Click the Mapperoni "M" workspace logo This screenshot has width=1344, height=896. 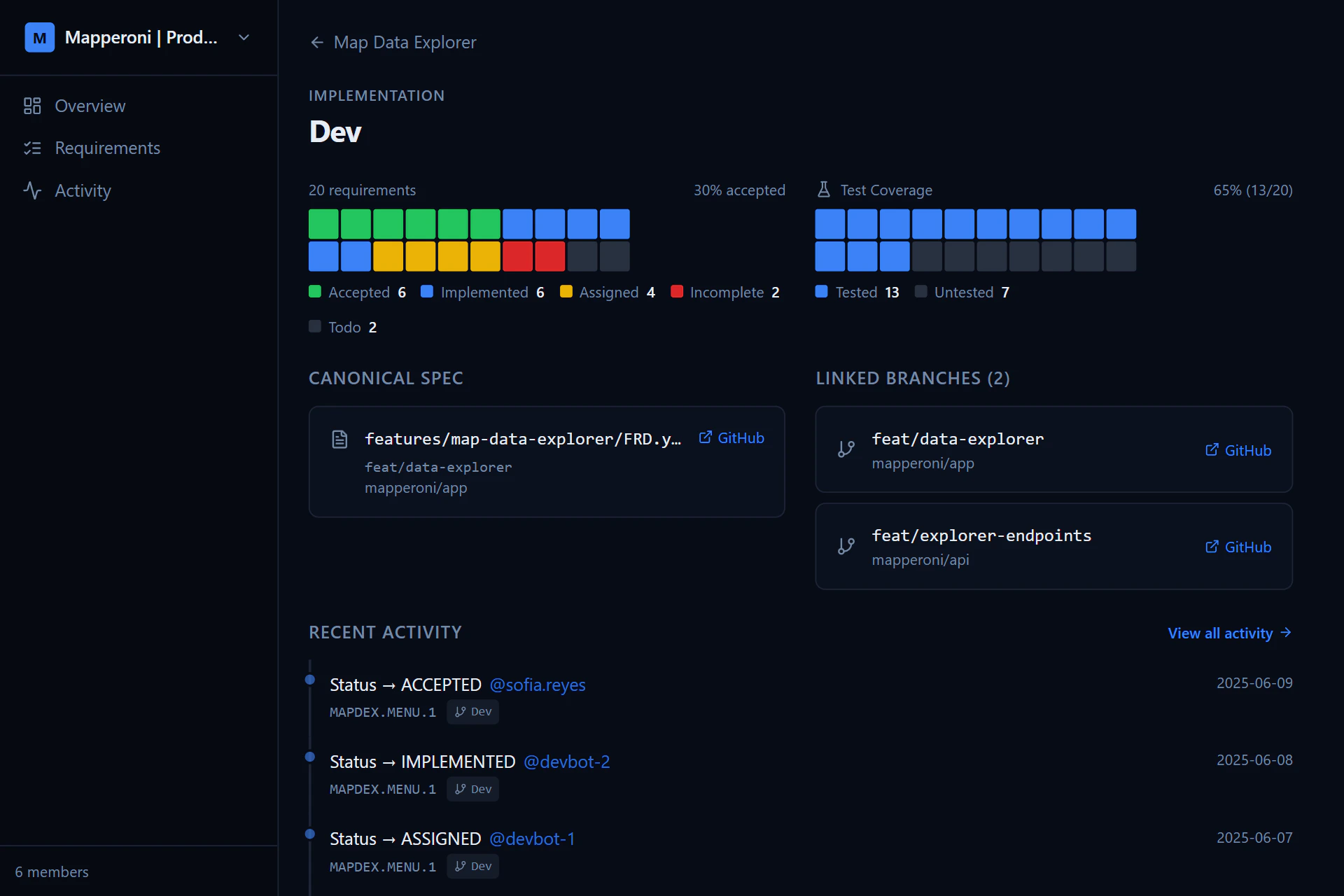(x=39, y=37)
